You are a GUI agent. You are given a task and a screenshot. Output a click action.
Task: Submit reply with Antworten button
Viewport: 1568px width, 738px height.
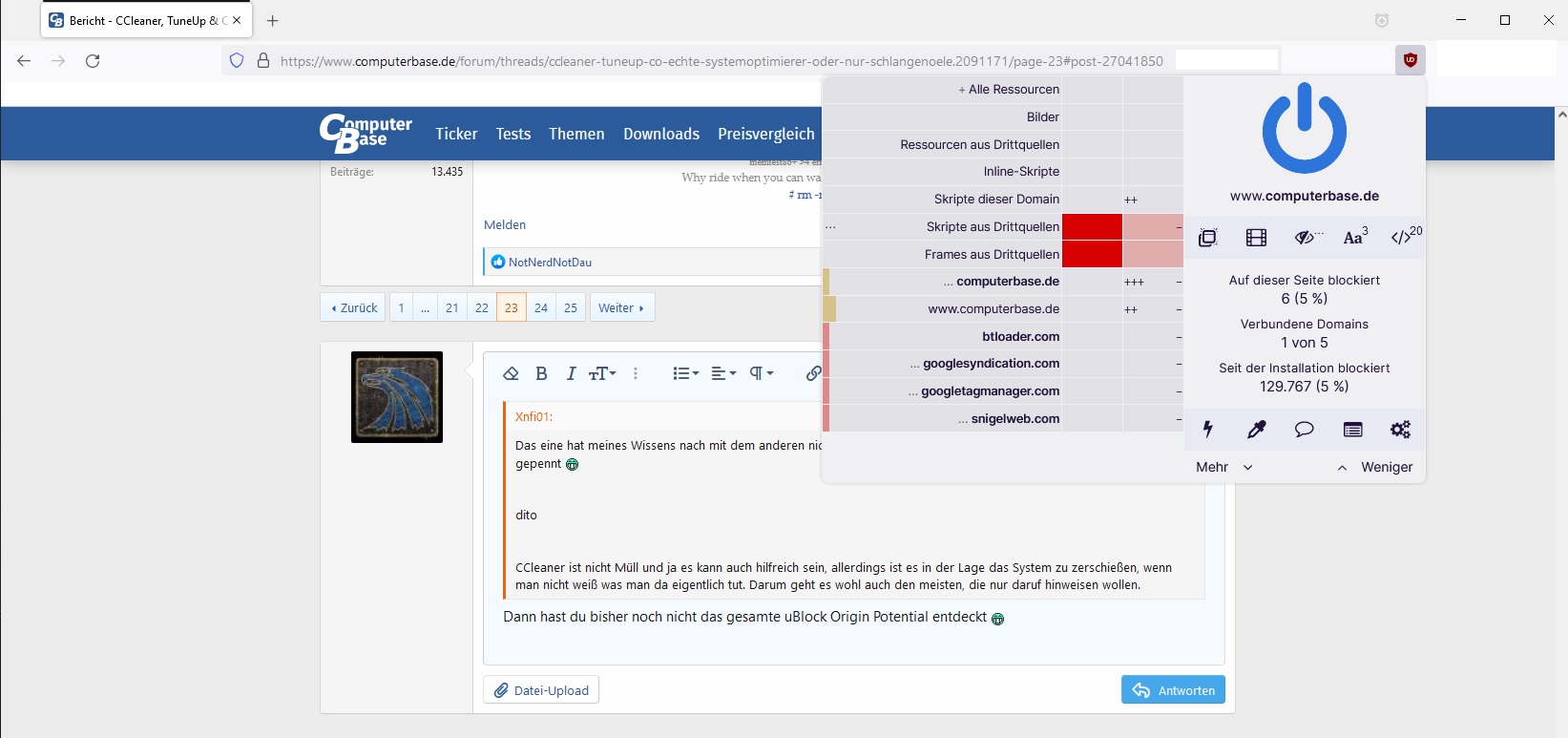click(x=1173, y=690)
